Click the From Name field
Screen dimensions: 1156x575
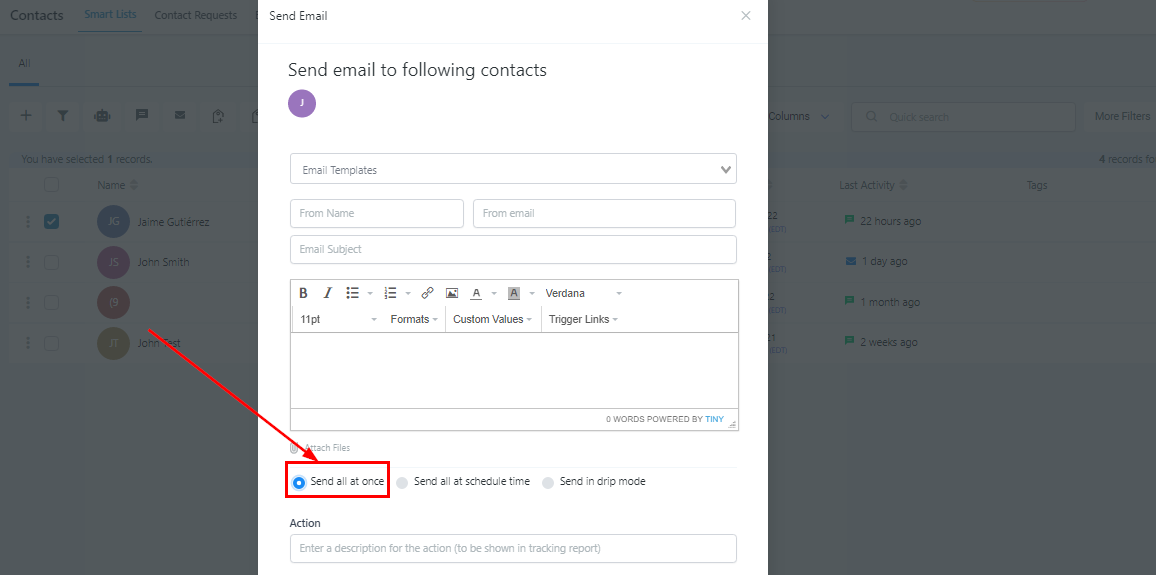377,213
